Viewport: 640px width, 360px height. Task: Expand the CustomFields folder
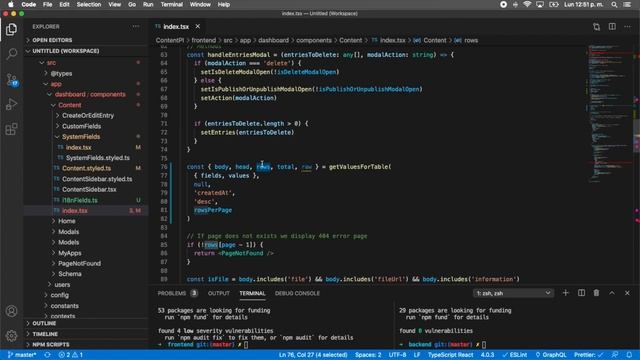click(x=81, y=126)
